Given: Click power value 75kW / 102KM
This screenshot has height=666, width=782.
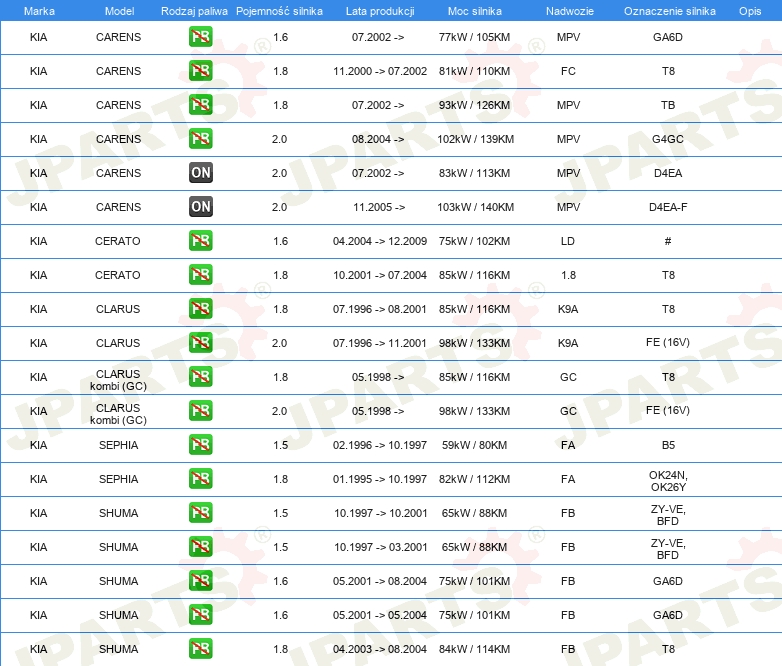Looking at the screenshot, I should coord(474,241).
